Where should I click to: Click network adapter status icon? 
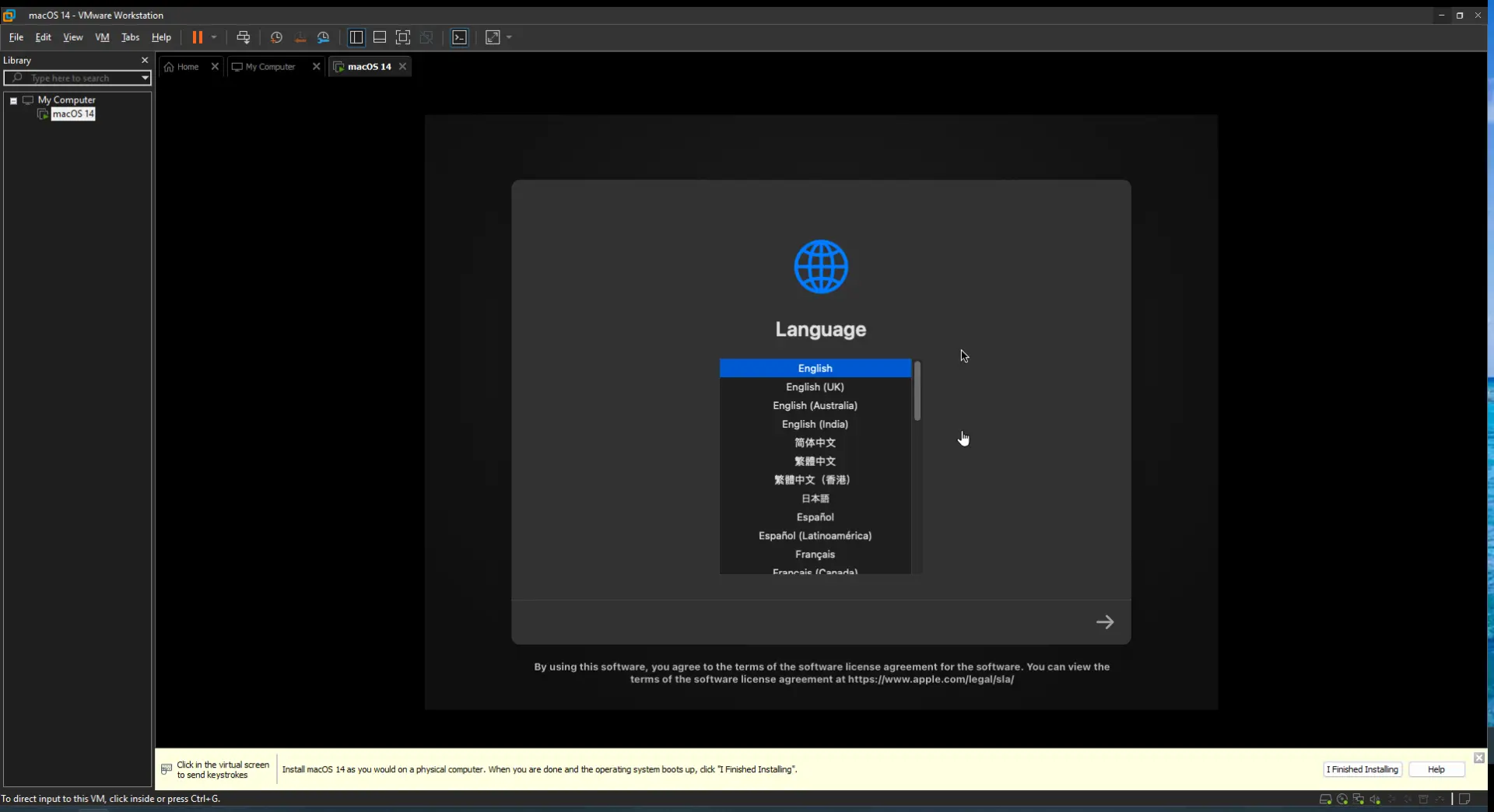coord(1359,799)
